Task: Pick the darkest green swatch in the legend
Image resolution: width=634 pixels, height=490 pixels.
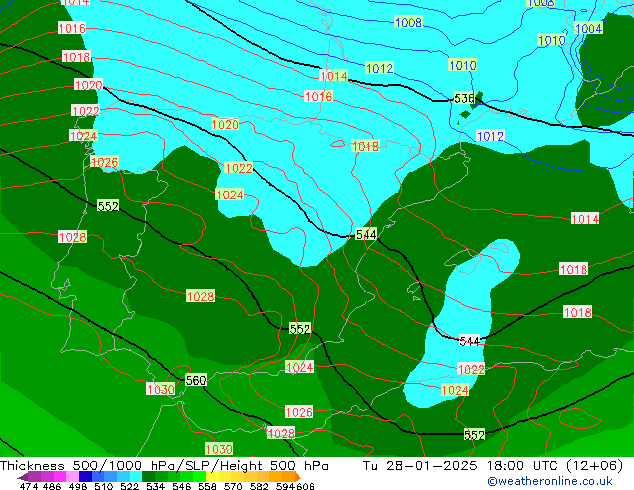Action: pos(148,477)
